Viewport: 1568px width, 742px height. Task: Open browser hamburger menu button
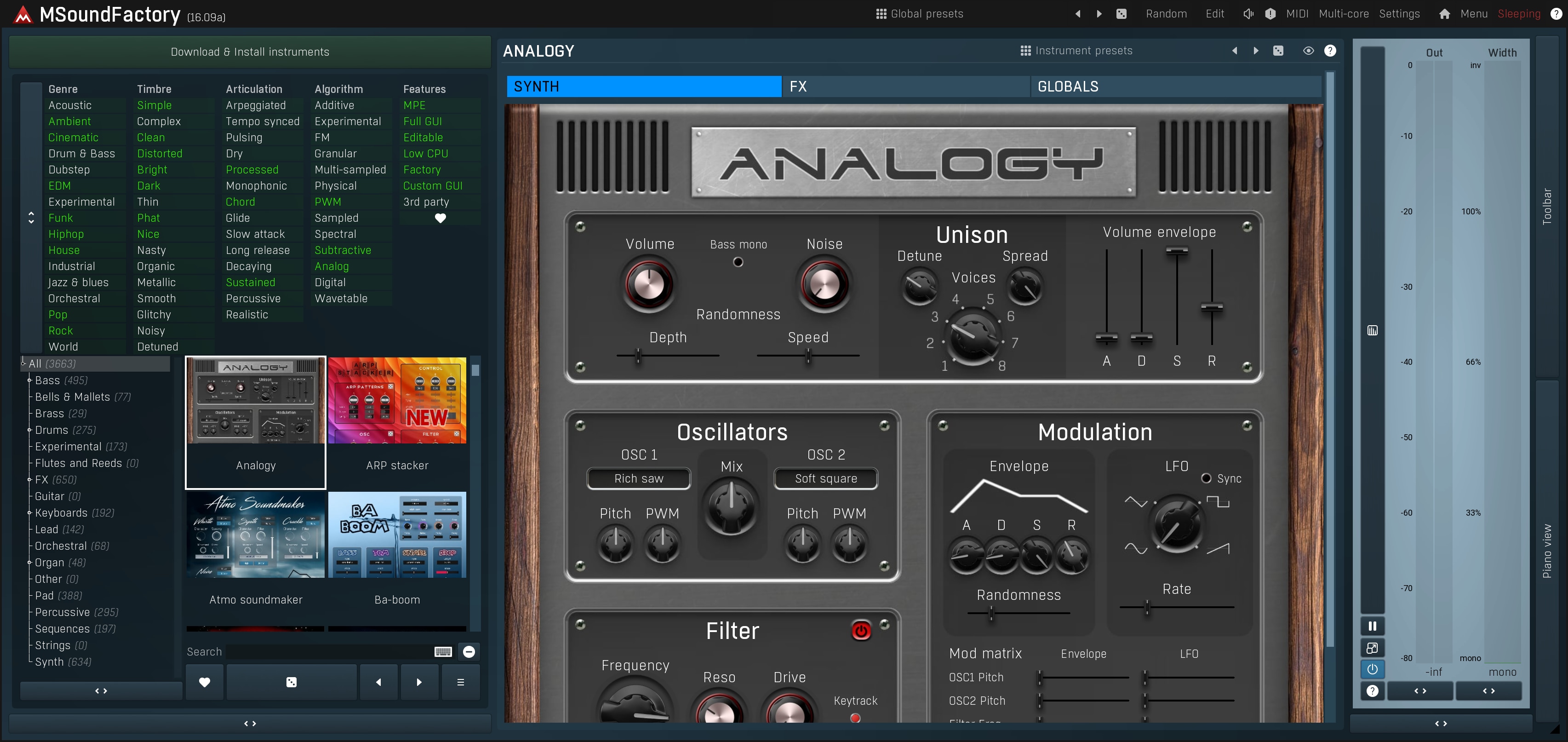click(x=460, y=682)
